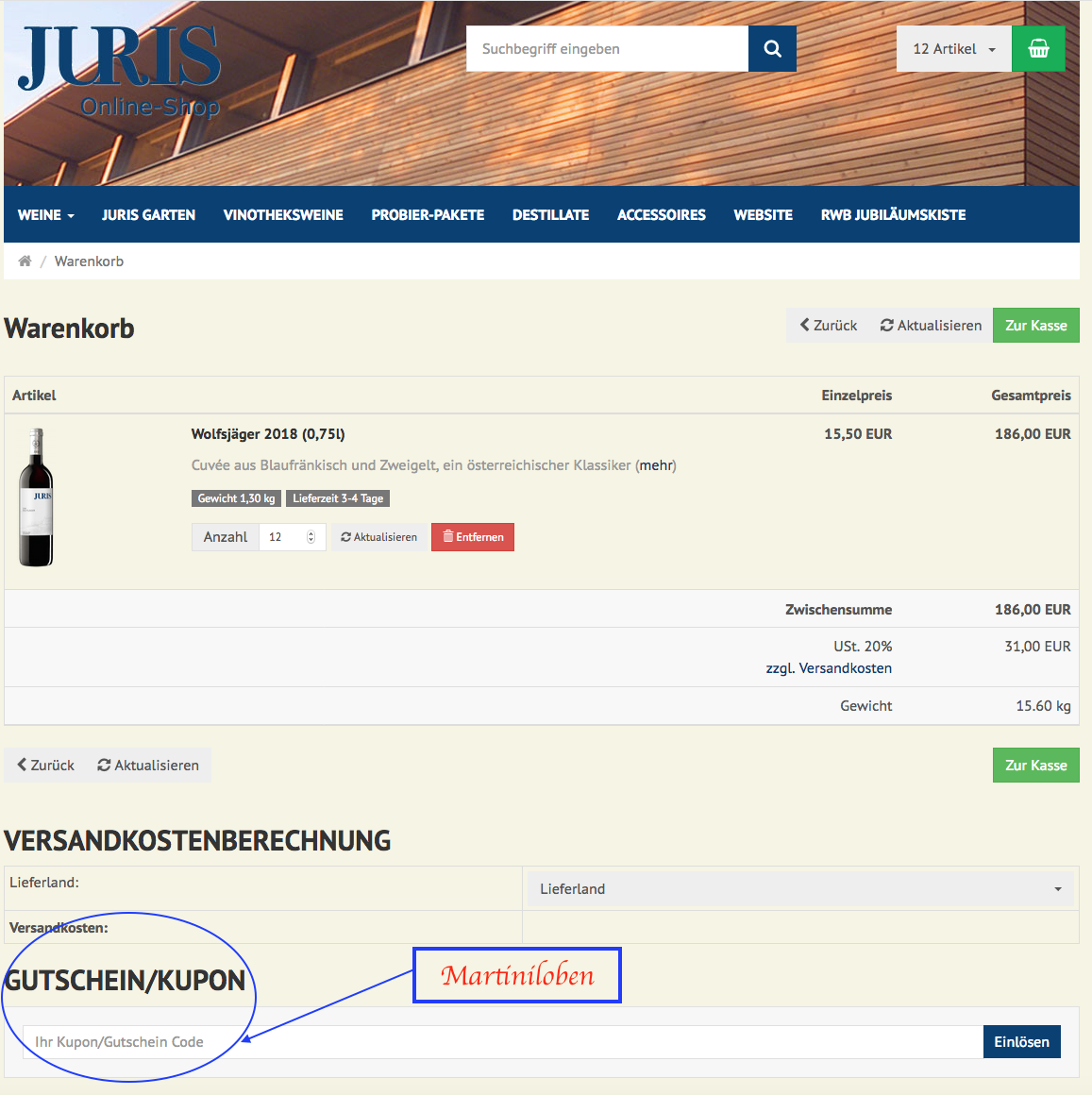The height and width of the screenshot is (1095, 1092).
Task: Focus the Kupon/Gutschein Code input field
Action: coord(503,1042)
